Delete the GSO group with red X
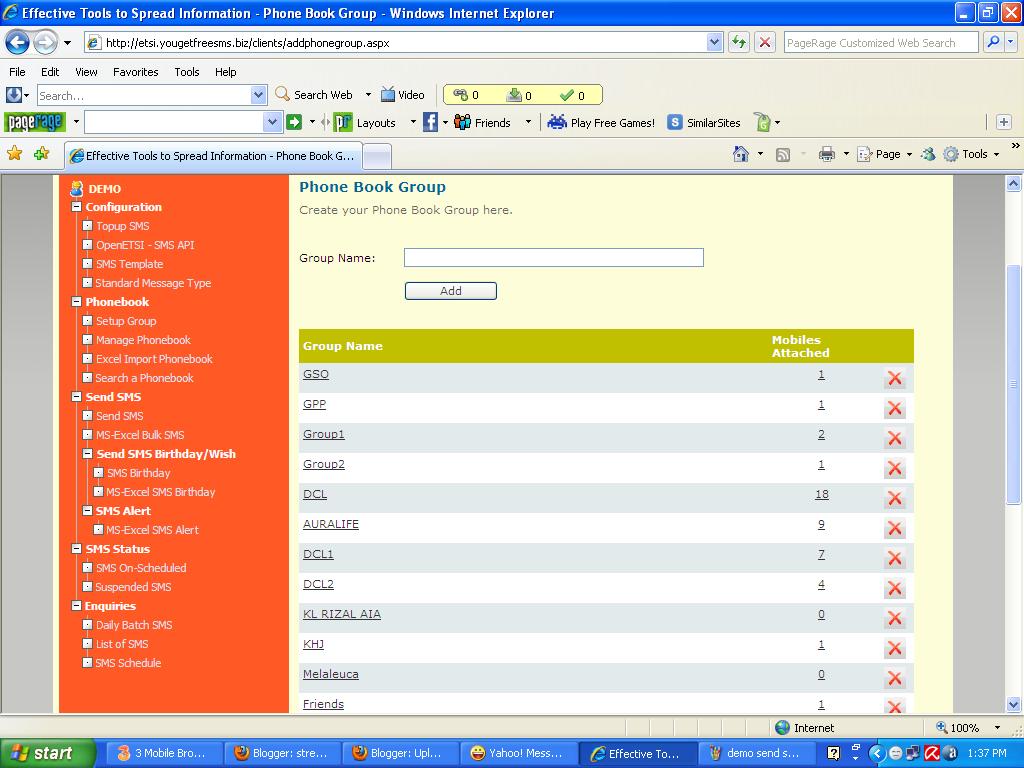Image resolution: width=1024 pixels, height=768 pixels. (895, 378)
